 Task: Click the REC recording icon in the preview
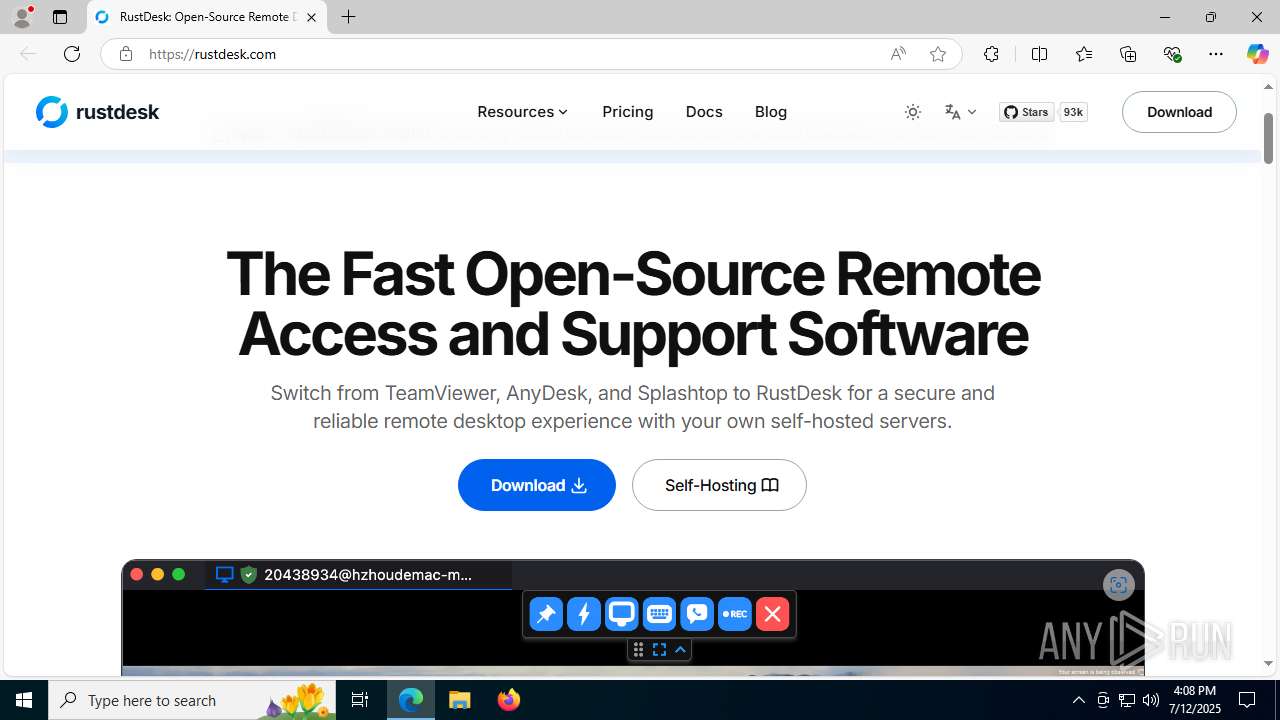coord(735,614)
